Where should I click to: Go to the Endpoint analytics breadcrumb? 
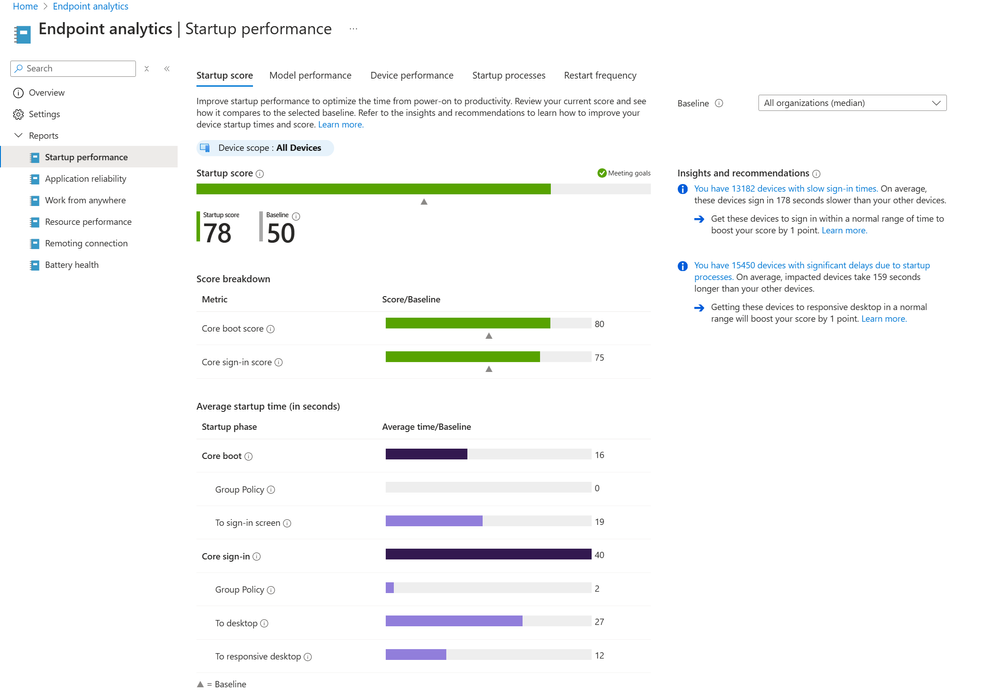[x=90, y=6]
